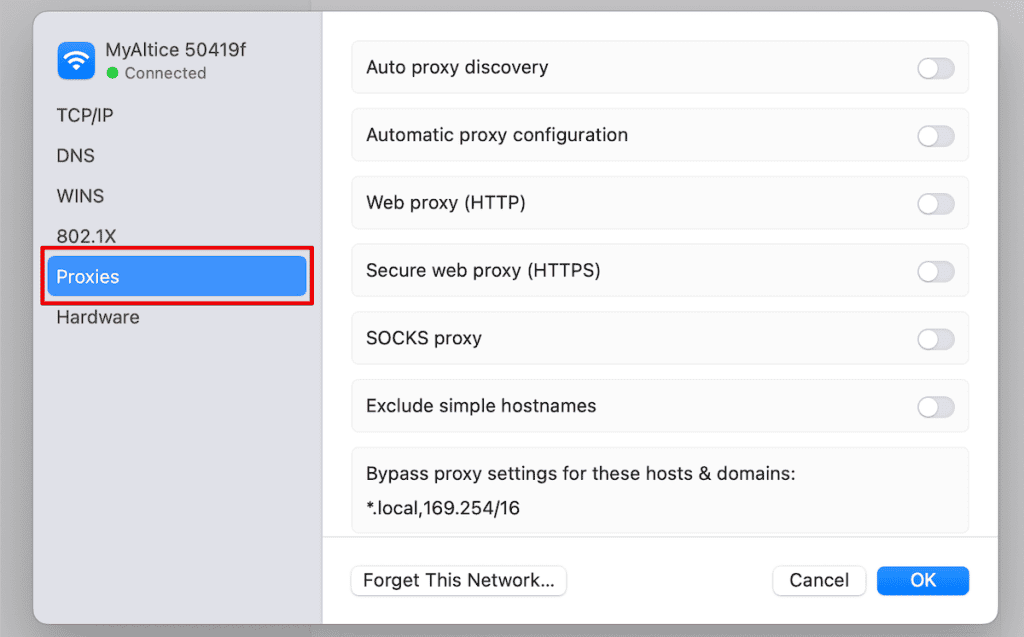1024x637 pixels.
Task: Confirm changes with the OK button
Action: tap(922, 580)
